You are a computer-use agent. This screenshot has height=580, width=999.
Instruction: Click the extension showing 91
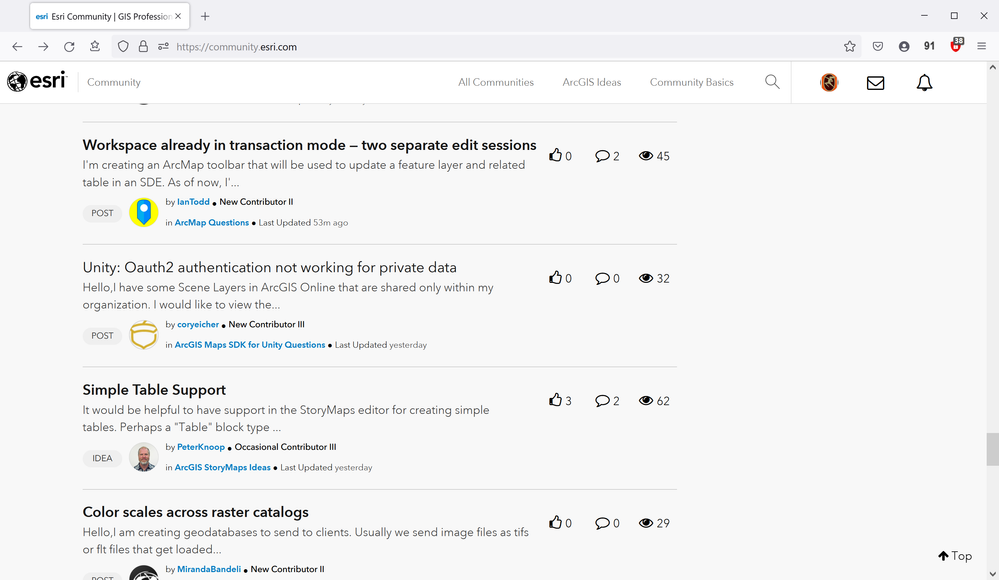[929, 47]
